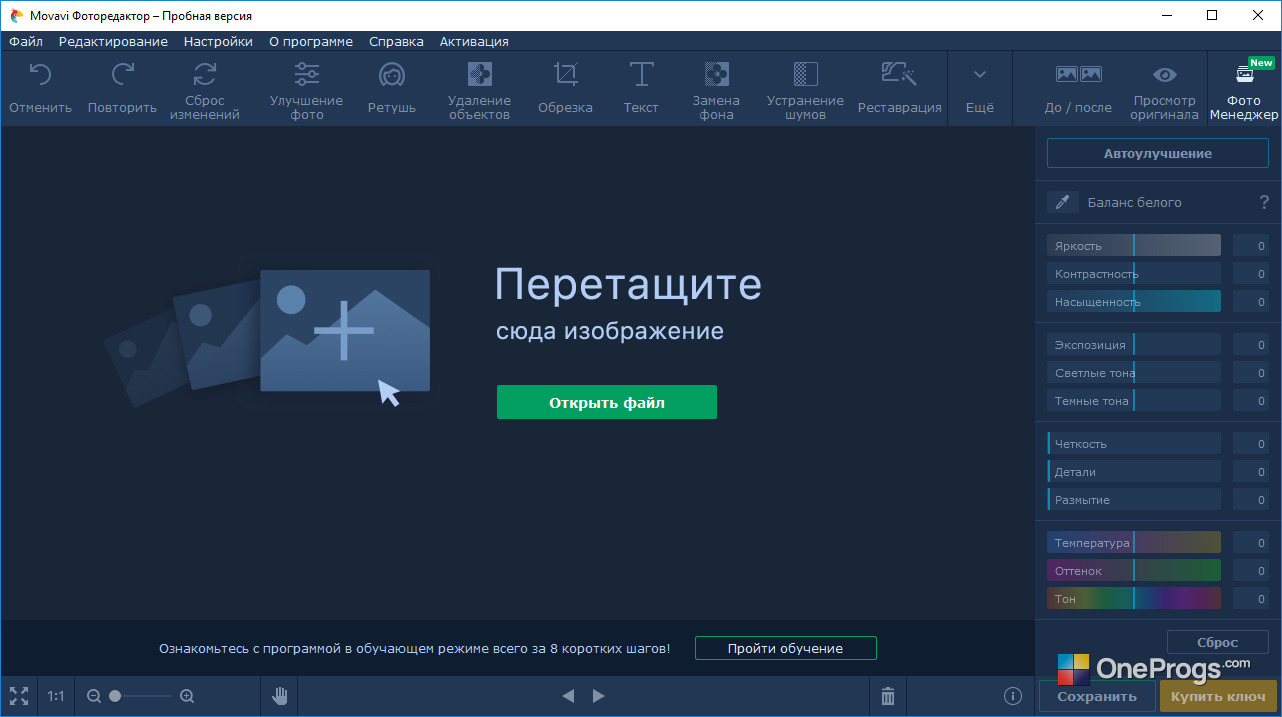Open the Настройки menu
Image resolution: width=1282 pixels, height=717 pixels.
(218, 41)
